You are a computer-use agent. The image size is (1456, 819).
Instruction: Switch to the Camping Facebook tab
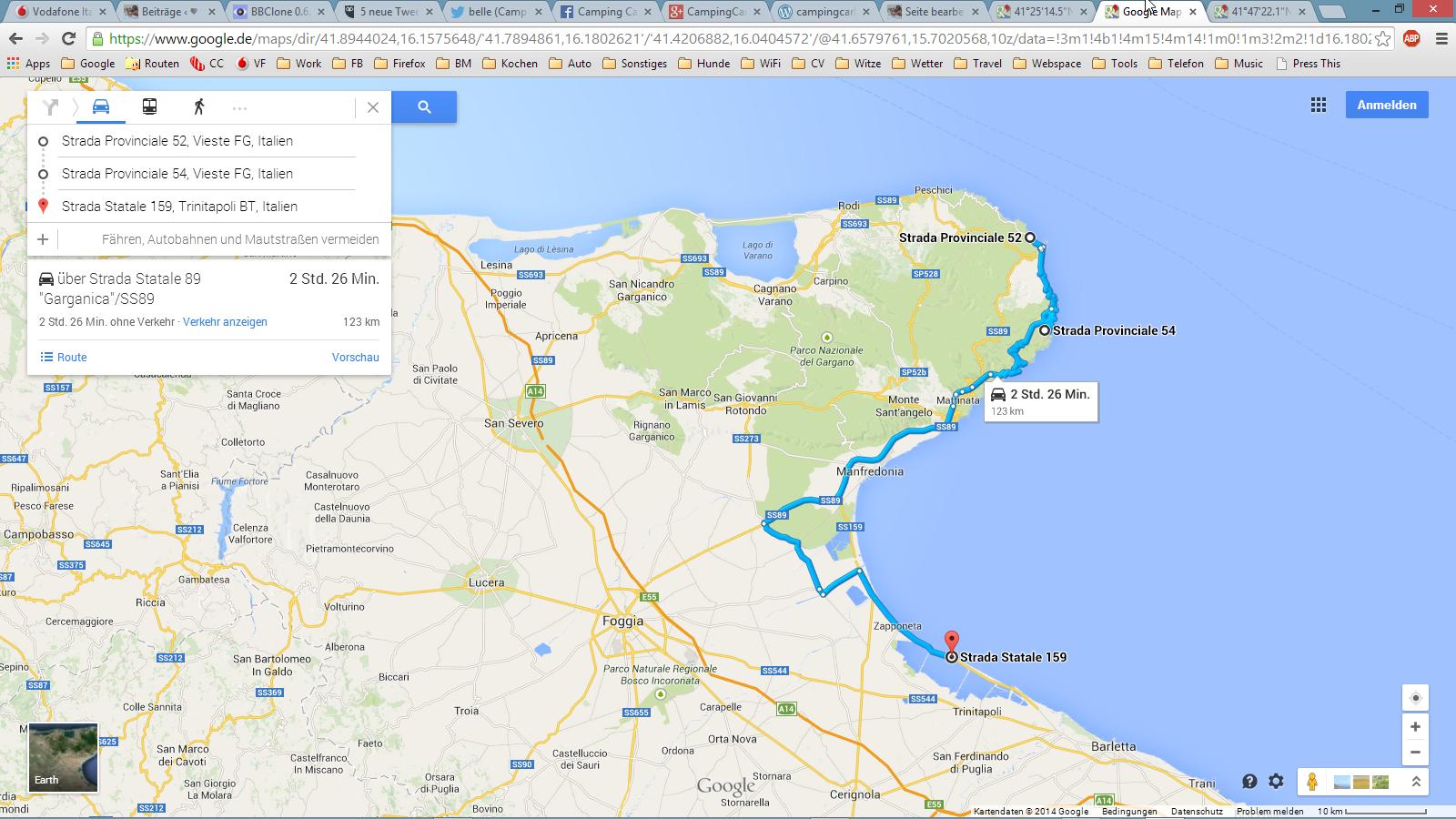605,12
